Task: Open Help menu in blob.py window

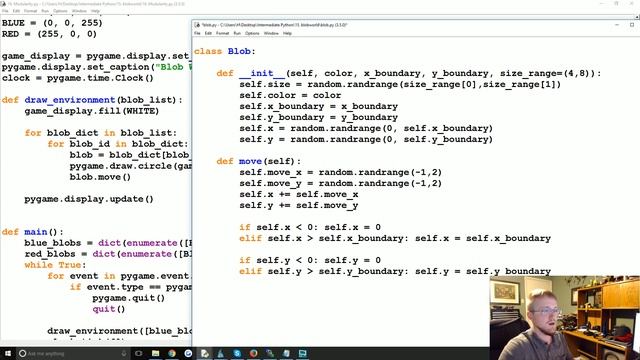Action: [287, 33]
